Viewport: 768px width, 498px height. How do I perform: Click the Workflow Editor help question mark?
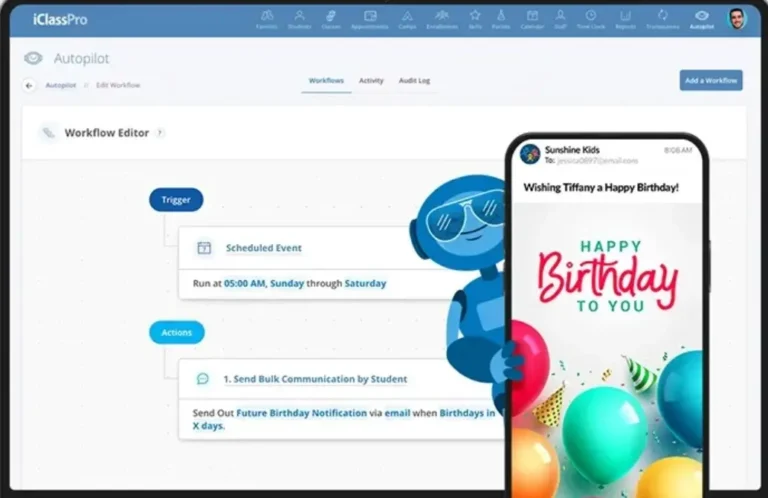pyautogui.click(x=160, y=133)
